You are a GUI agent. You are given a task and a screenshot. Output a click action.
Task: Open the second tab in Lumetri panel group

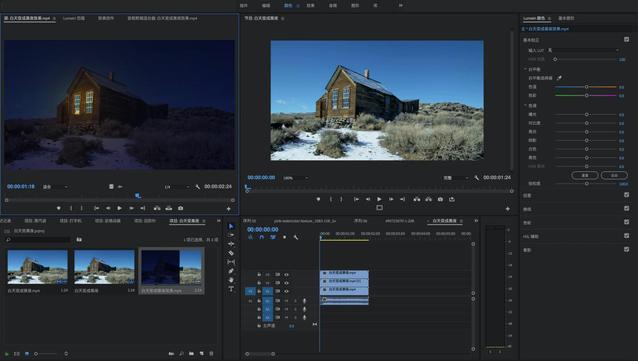point(566,18)
